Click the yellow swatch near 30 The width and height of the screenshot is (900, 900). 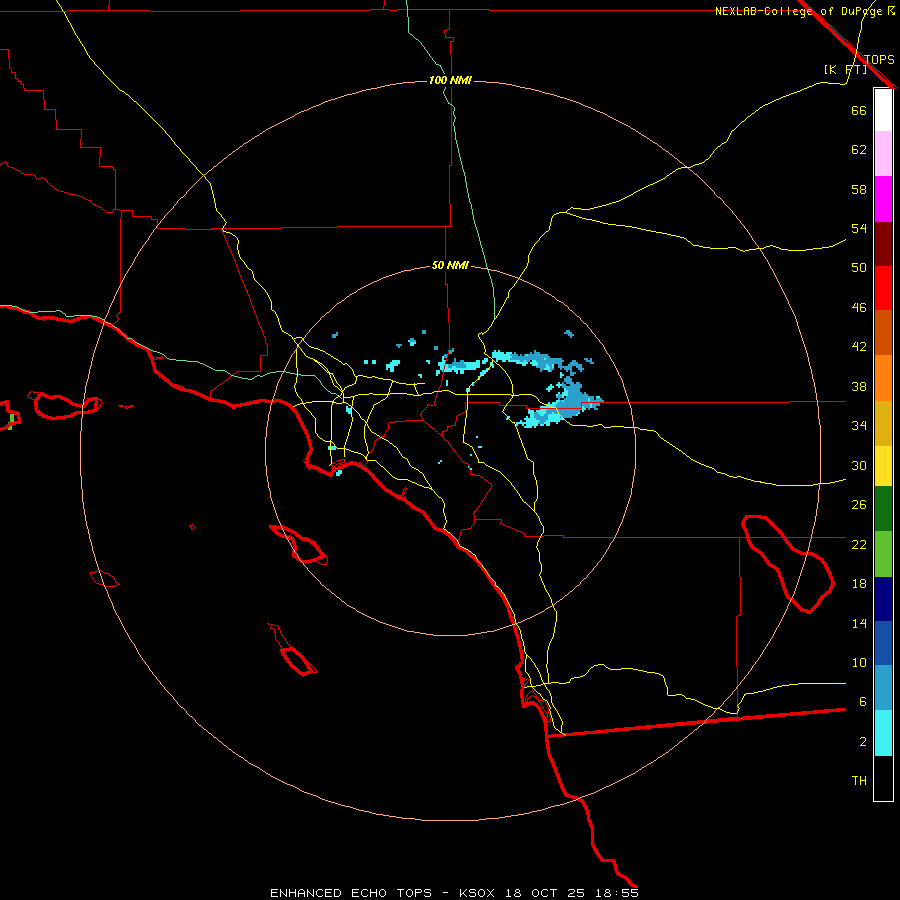(883, 465)
